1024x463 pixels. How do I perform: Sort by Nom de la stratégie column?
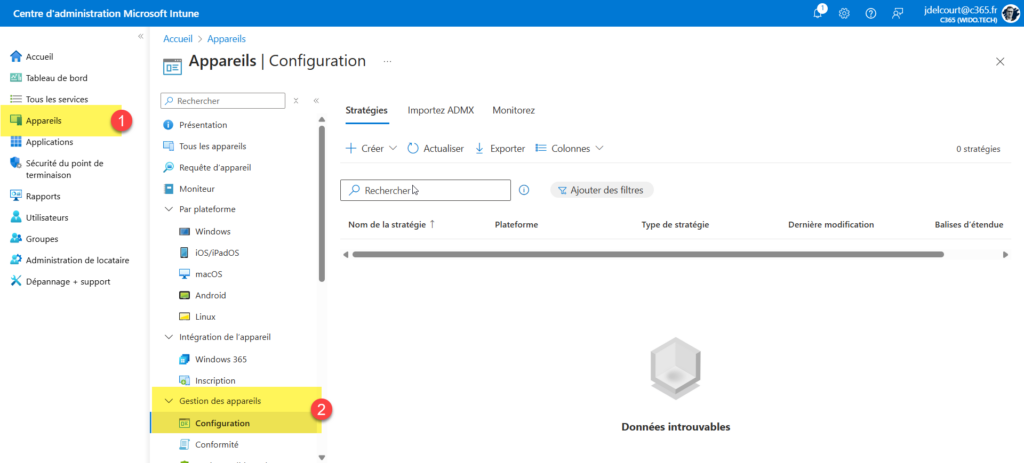[x=391, y=225]
